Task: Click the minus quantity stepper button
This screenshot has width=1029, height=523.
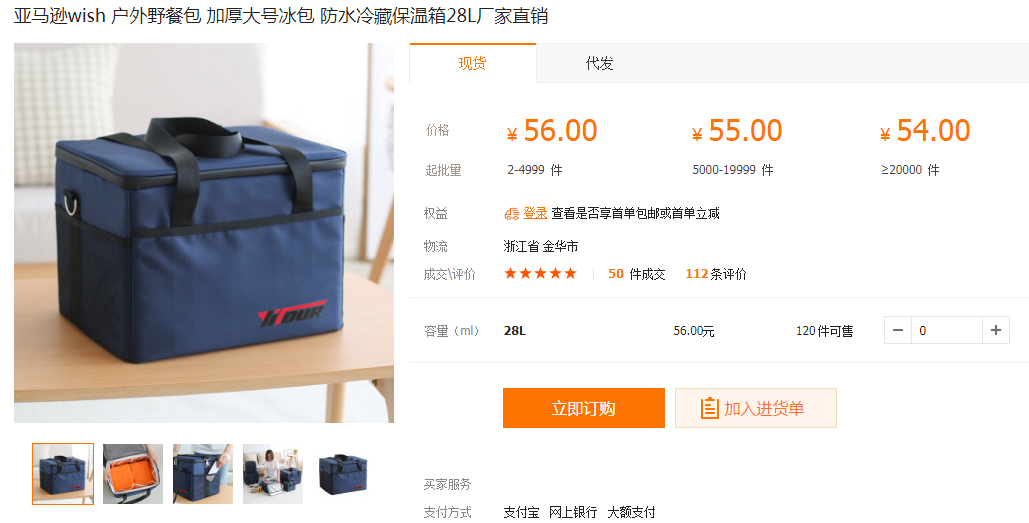Action: pyautogui.click(x=898, y=330)
